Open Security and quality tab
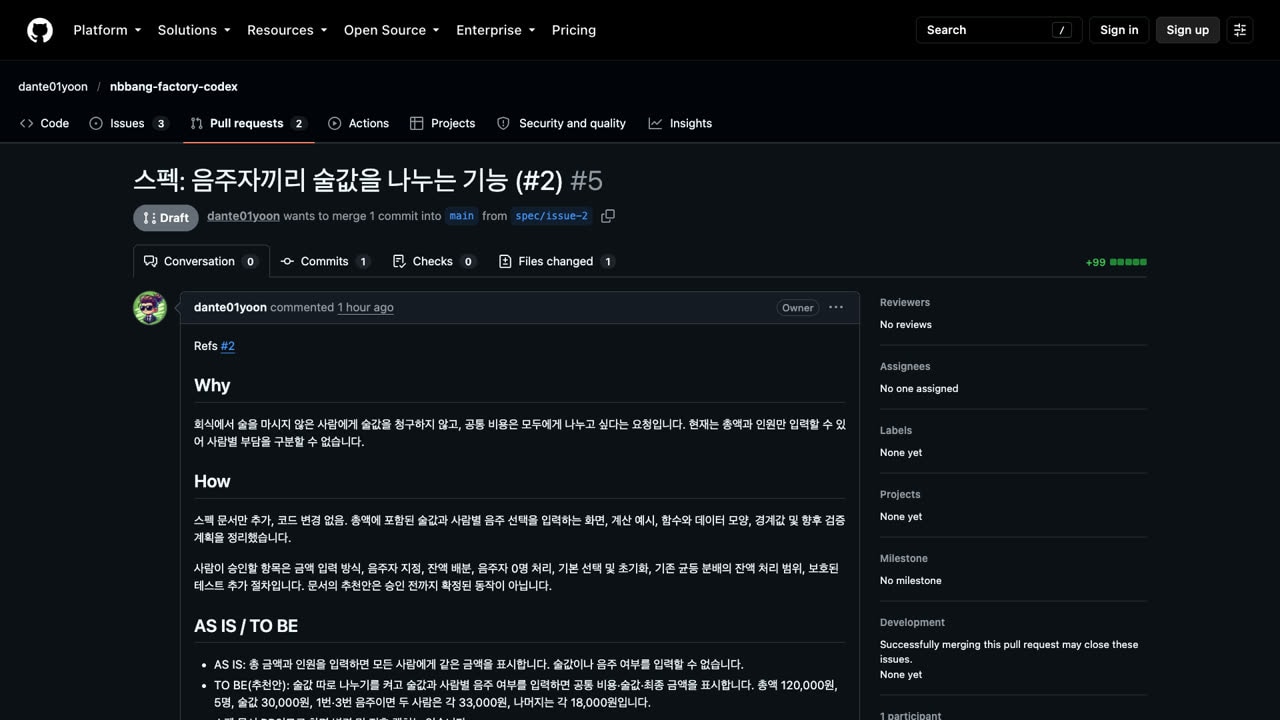1280x720 pixels. [x=561, y=123]
